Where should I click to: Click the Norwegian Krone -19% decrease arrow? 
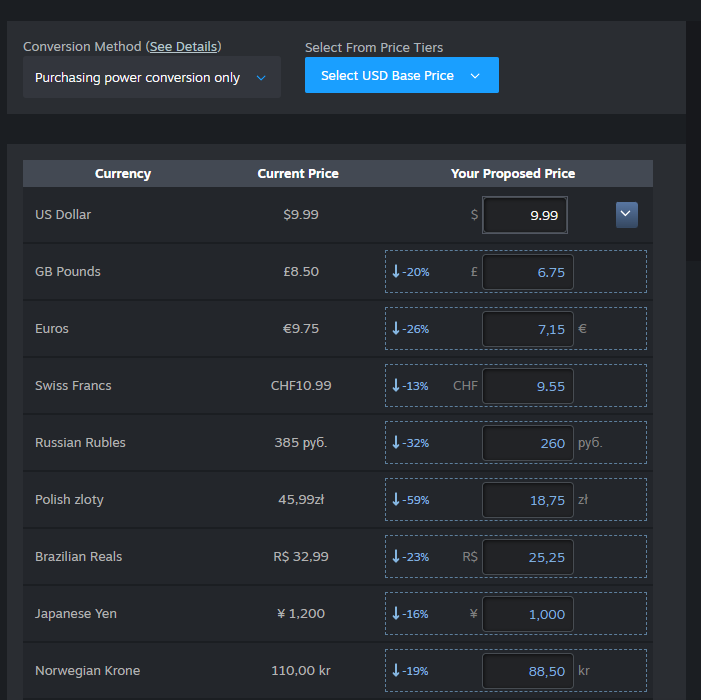(396, 670)
